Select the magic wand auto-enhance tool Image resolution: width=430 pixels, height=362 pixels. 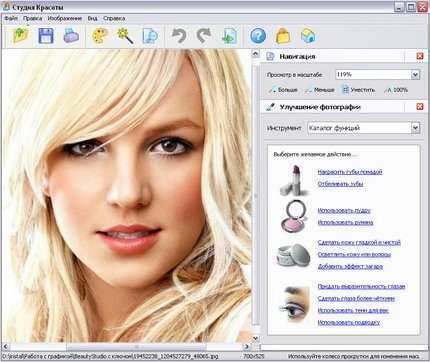coord(125,36)
